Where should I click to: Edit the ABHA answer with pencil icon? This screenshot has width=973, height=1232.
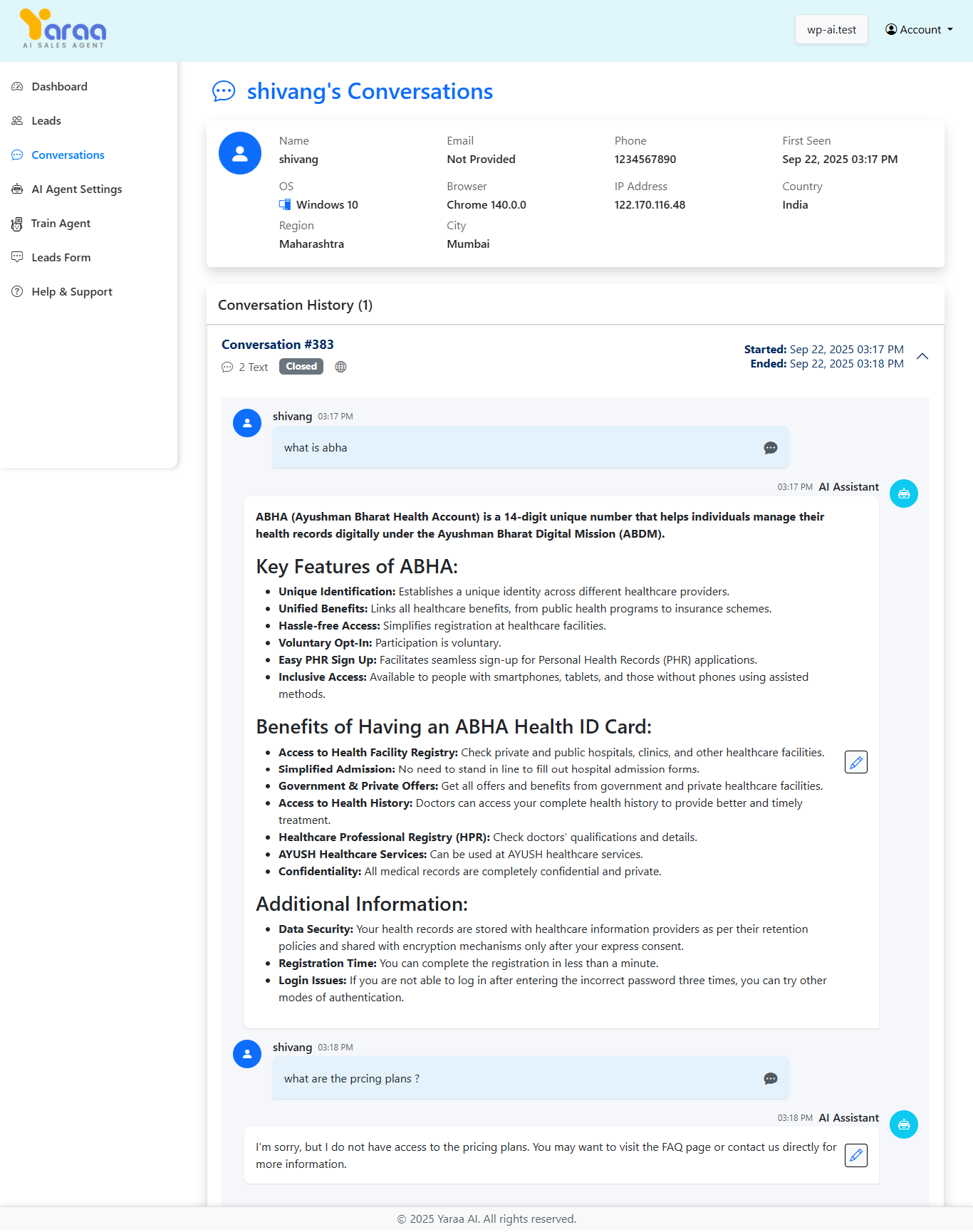pyautogui.click(x=856, y=762)
